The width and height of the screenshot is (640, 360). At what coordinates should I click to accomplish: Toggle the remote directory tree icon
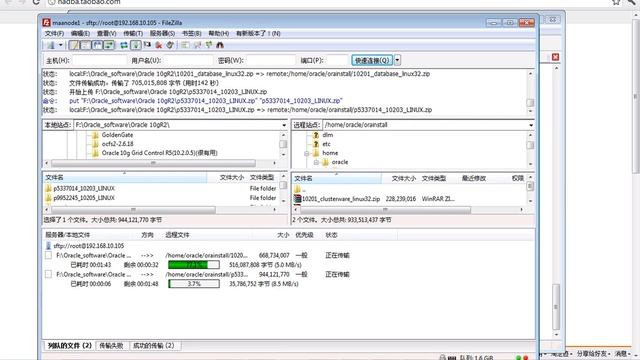98,45
